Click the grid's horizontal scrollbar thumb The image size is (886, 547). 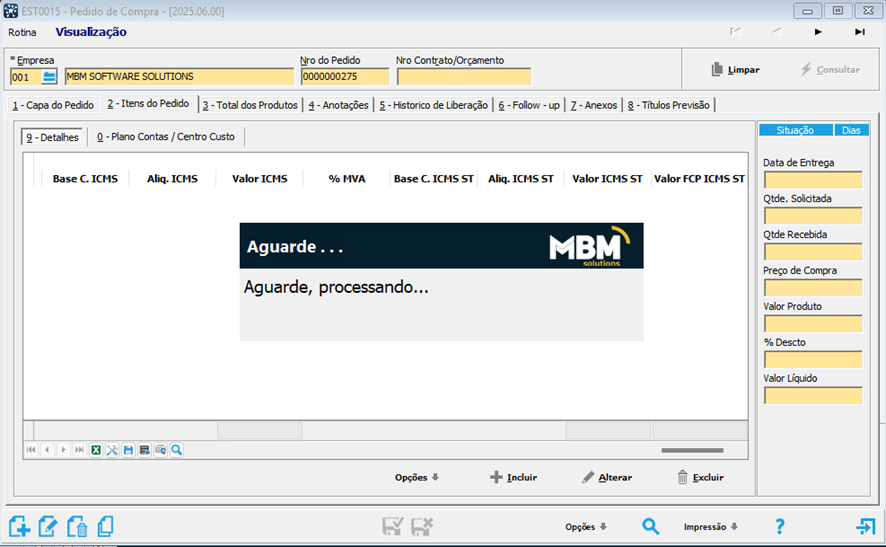pyautogui.click(x=691, y=451)
